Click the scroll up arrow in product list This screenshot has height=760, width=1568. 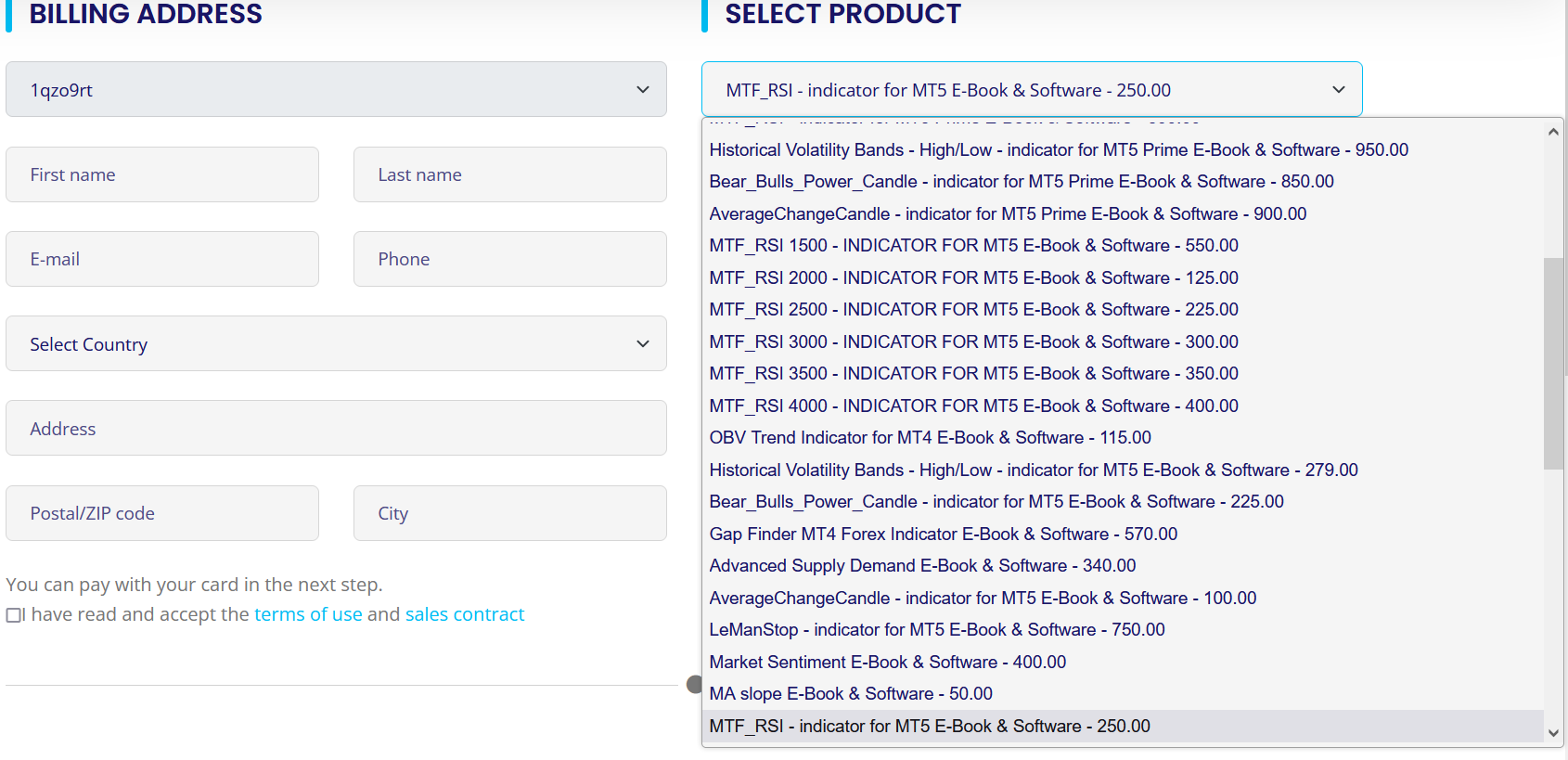pyautogui.click(x=1553, y=132)
